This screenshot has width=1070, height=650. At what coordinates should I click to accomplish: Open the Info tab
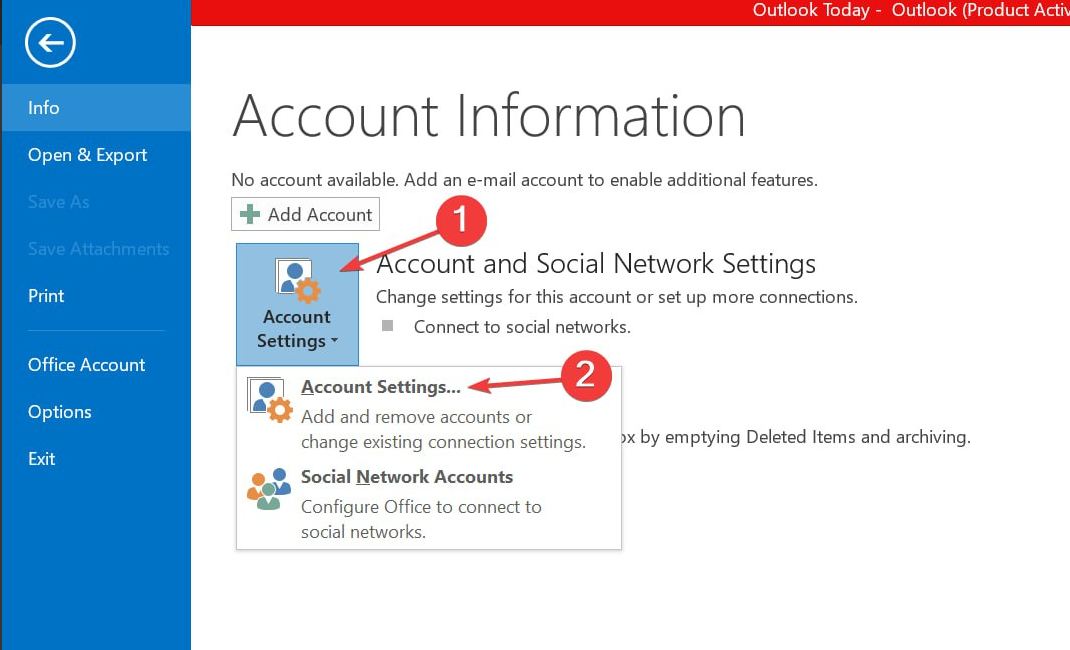(96, 108)
